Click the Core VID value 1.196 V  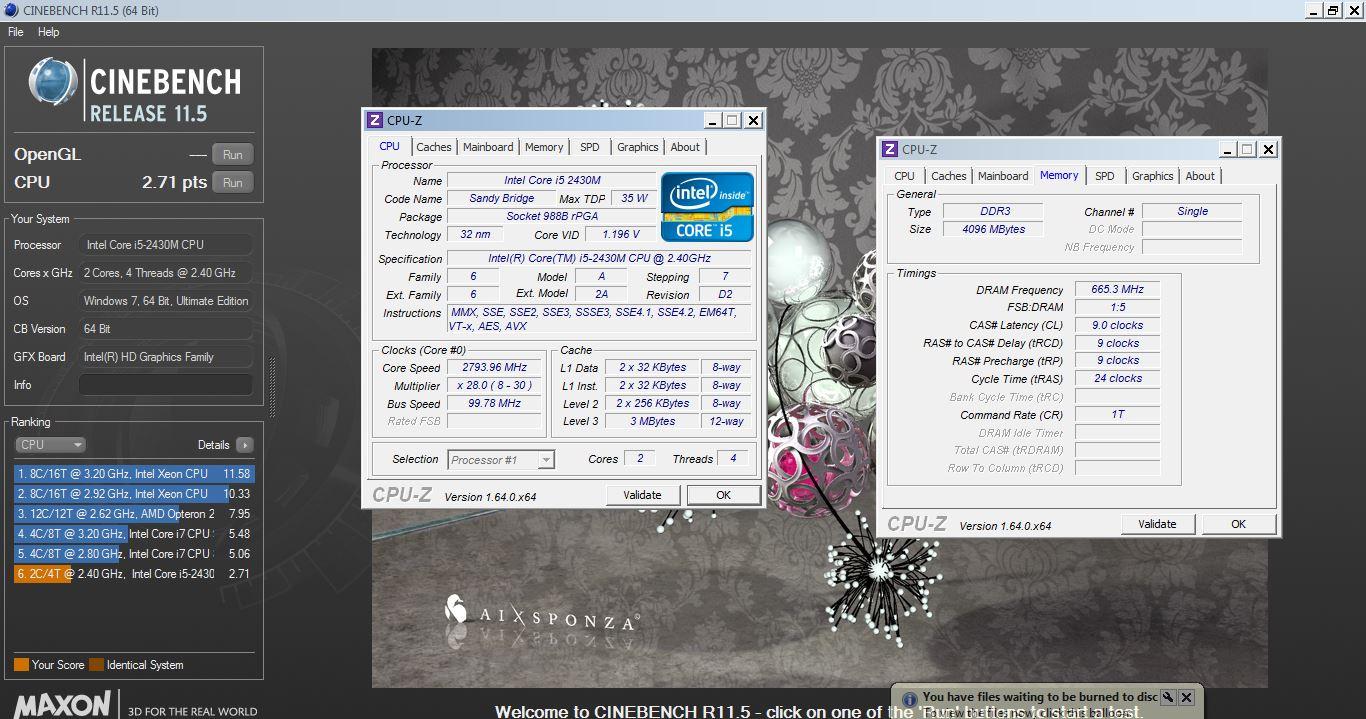(621, 235)
